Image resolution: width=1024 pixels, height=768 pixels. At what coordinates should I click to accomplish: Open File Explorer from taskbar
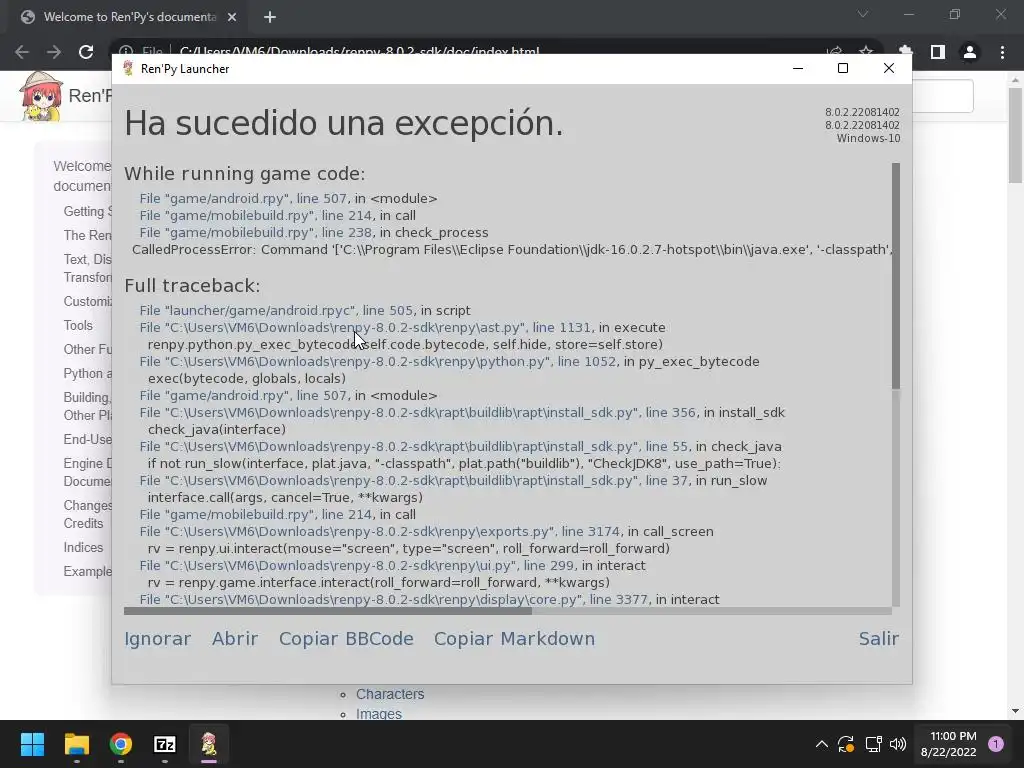click(x=76, y=744)
